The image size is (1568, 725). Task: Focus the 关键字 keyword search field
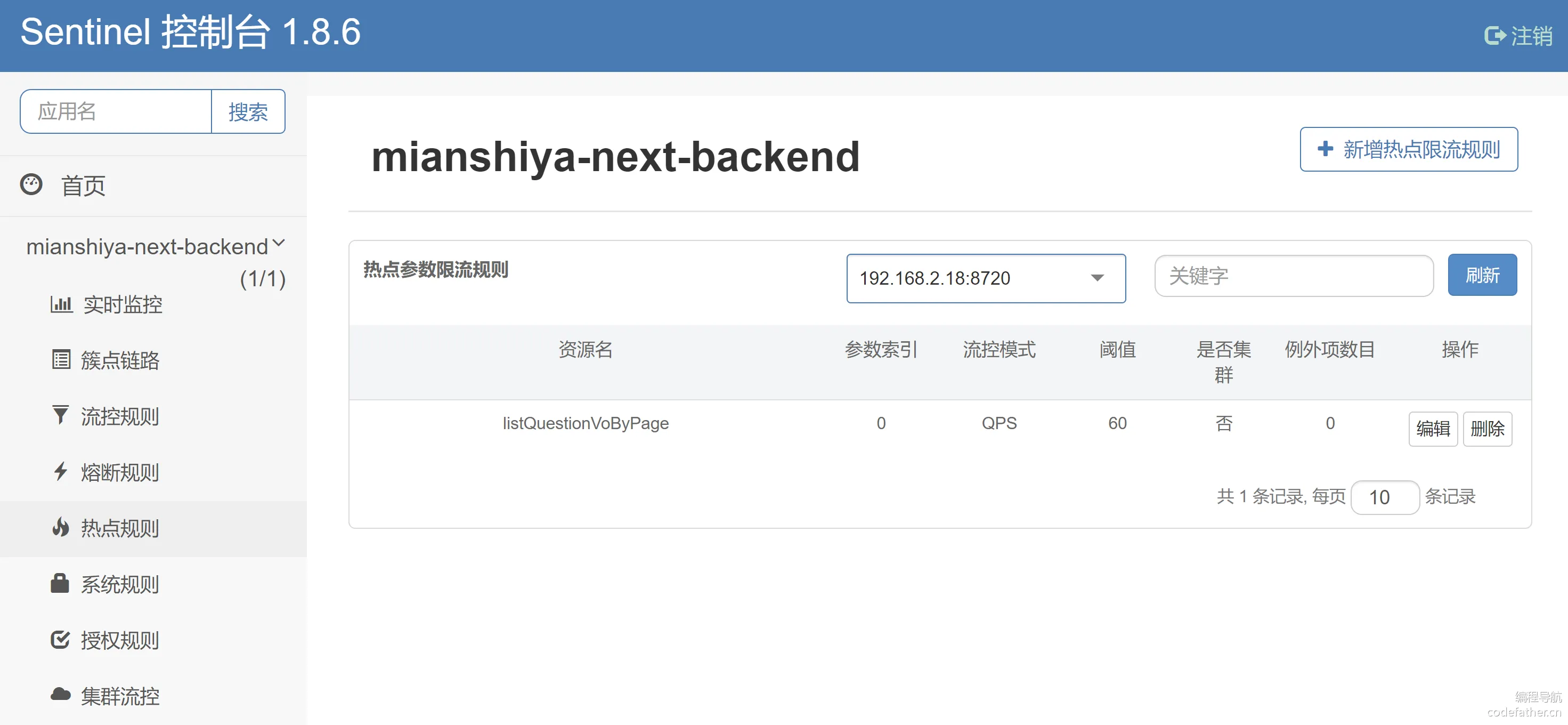[1294, 276]
